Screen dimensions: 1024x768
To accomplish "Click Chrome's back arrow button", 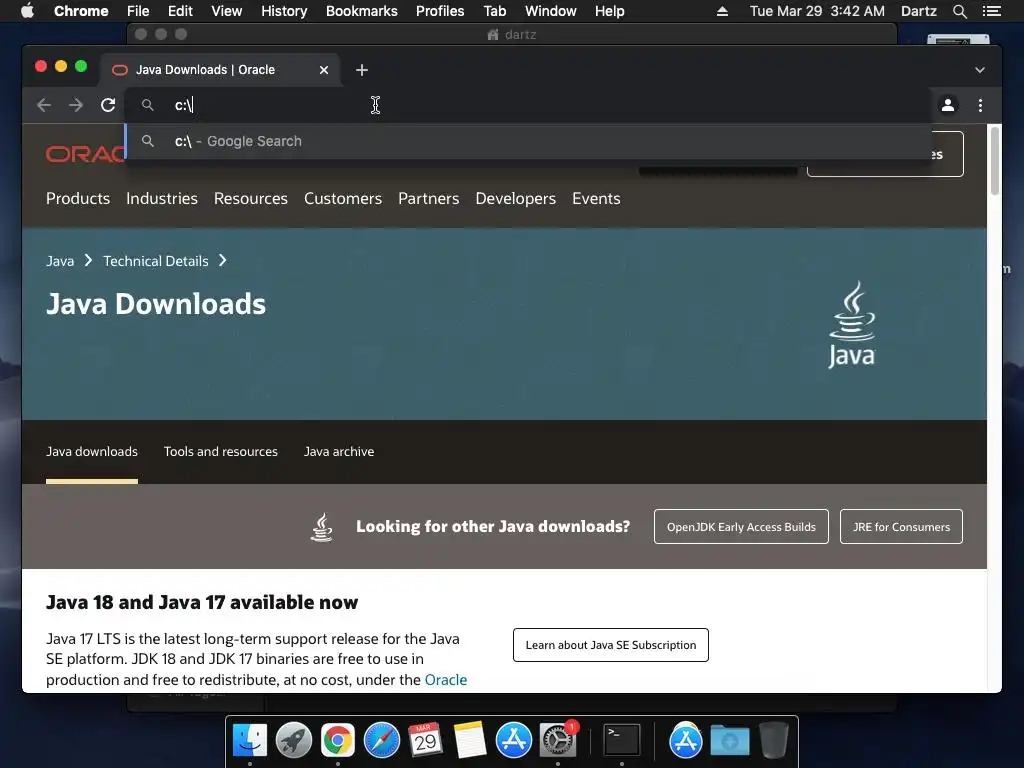I will [44, 105].
